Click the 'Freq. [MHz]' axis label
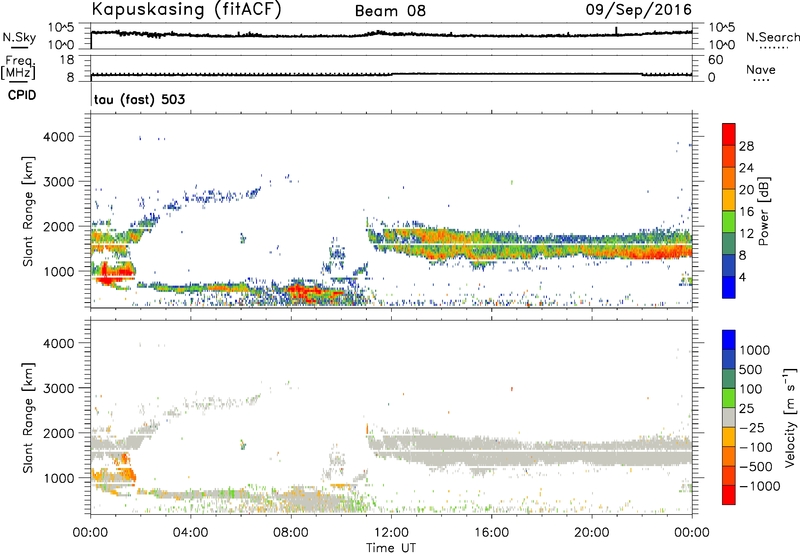 click(x=18, y=68)
